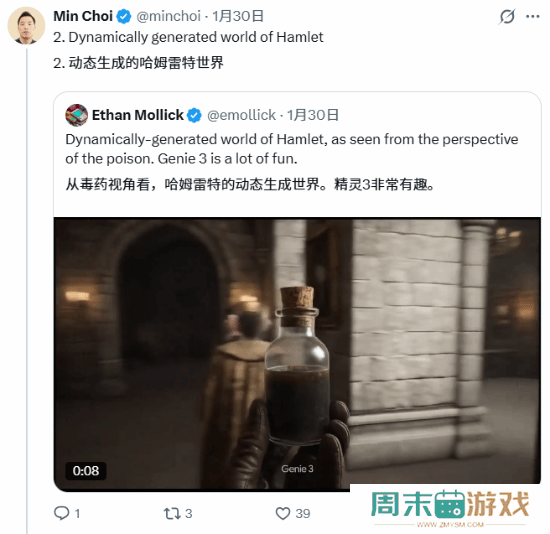This screenshot has width=550, height=534.
Task: Click Min Choi's blue verified badge
Action: [123, 16]
